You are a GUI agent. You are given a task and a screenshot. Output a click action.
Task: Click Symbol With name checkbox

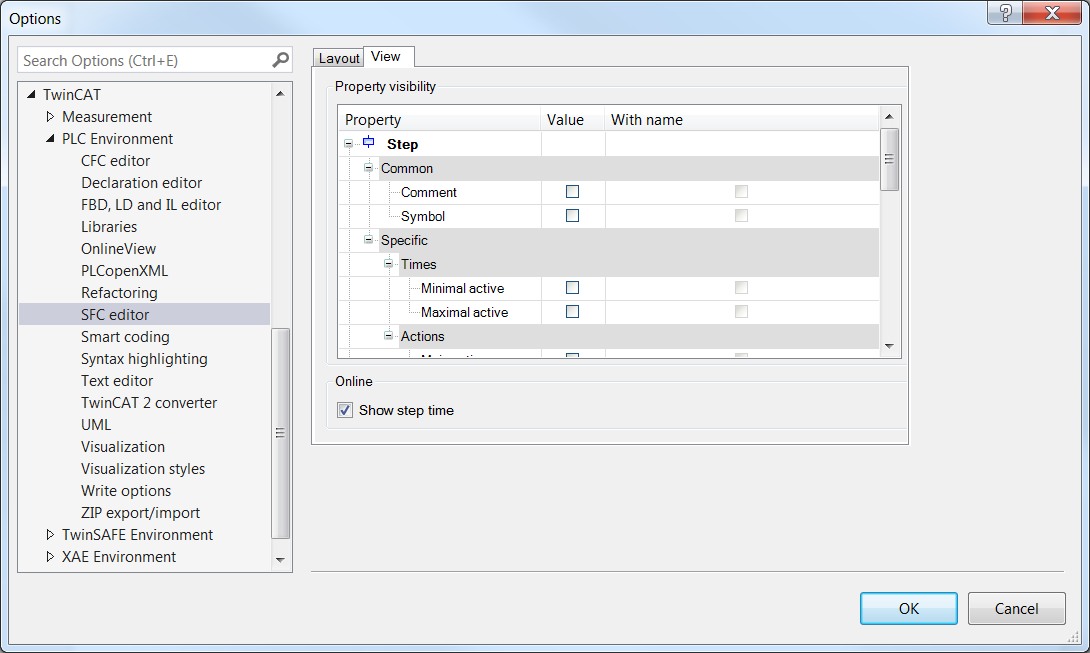click(x=742, y=216)
